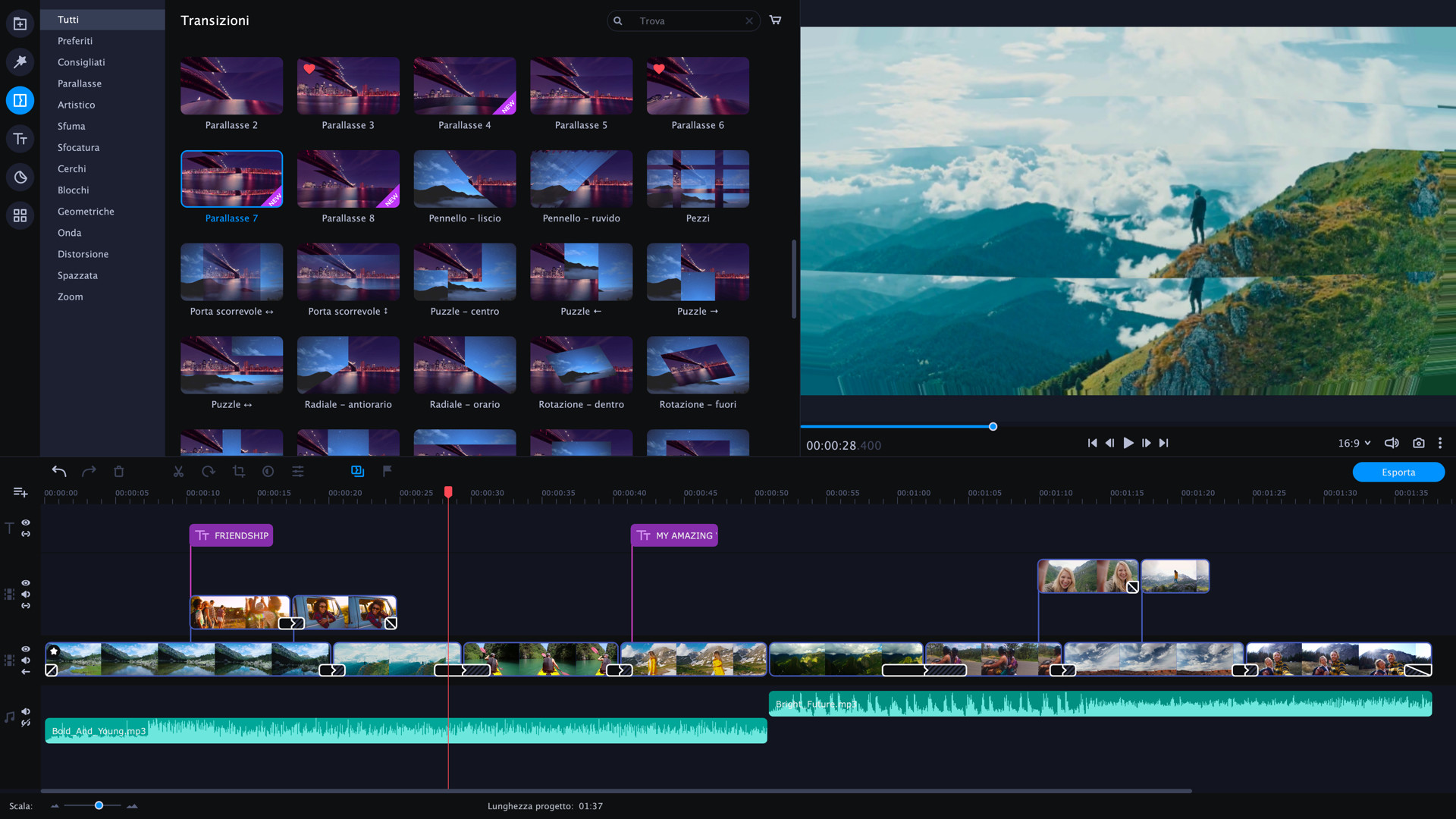Click the Undo arrow
This screenshot has width=1456, height=819.
coord(59,472)
